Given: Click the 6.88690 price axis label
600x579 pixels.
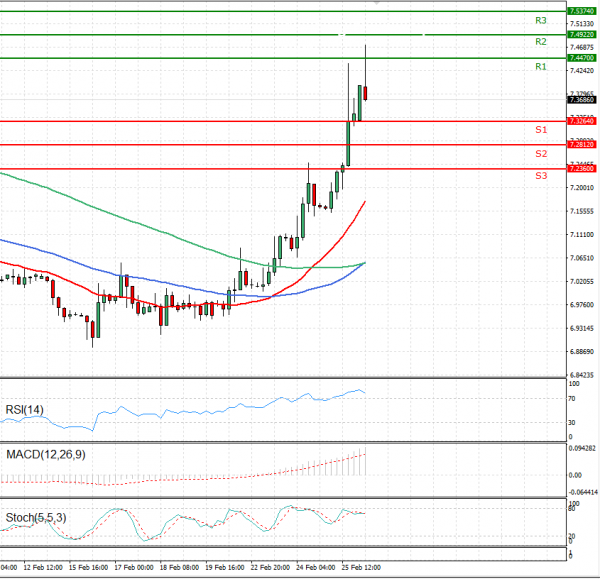Looking at the screenshot, I should coord(582,352).
